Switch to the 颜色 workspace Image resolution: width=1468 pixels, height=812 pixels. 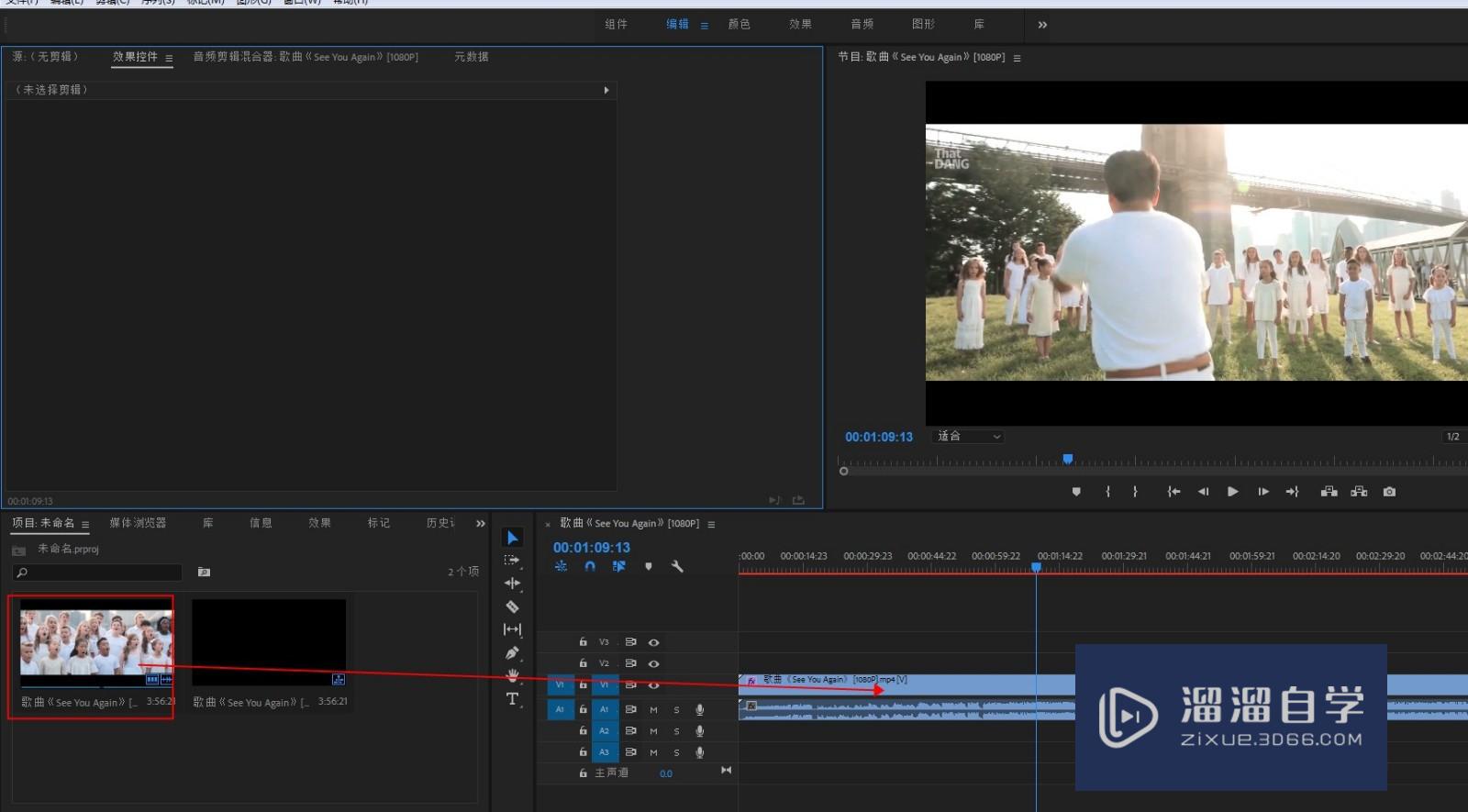pyautogui.click(x=740, y=24)
